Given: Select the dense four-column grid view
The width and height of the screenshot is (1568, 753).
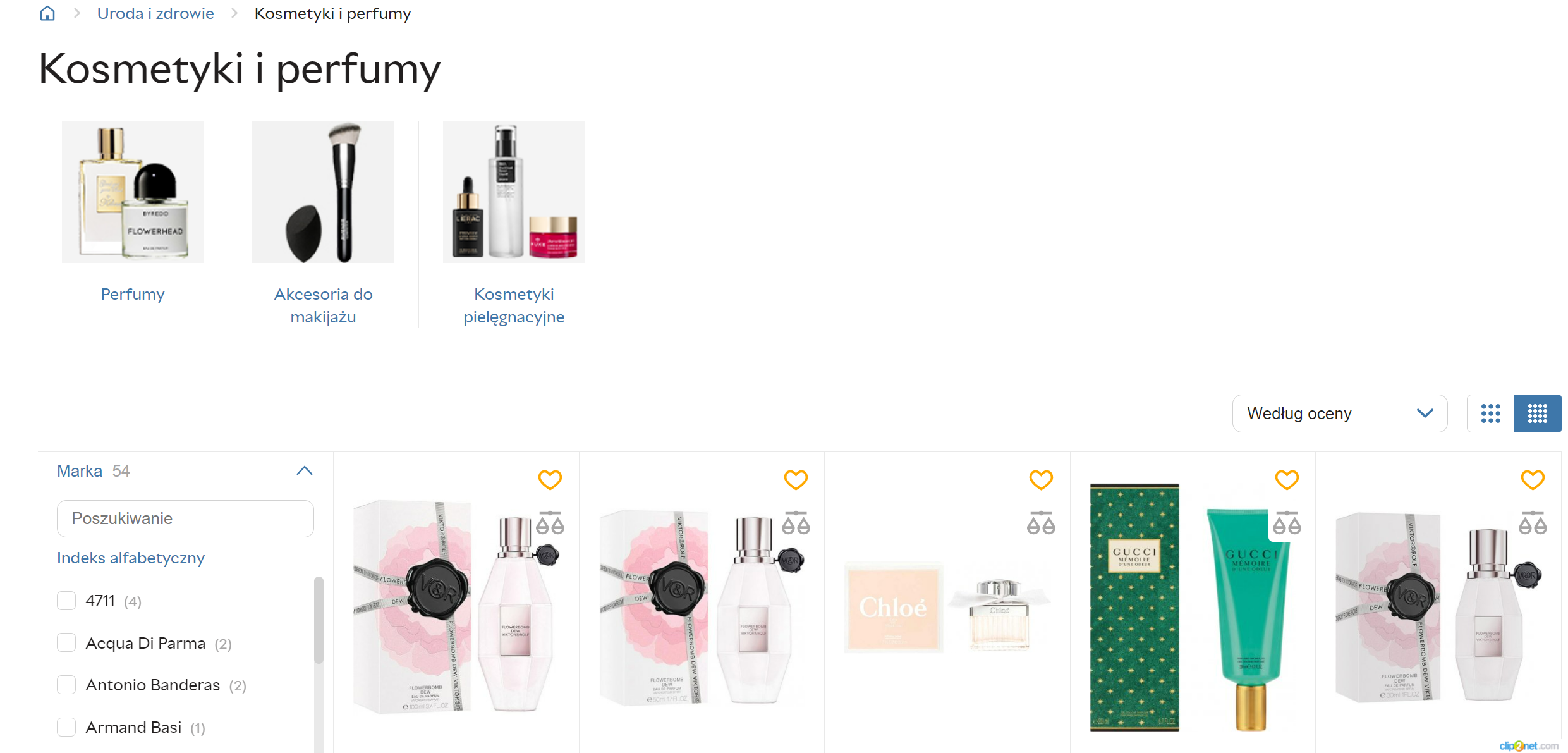Looking at the screenshot, I should tap(1538, 413).
